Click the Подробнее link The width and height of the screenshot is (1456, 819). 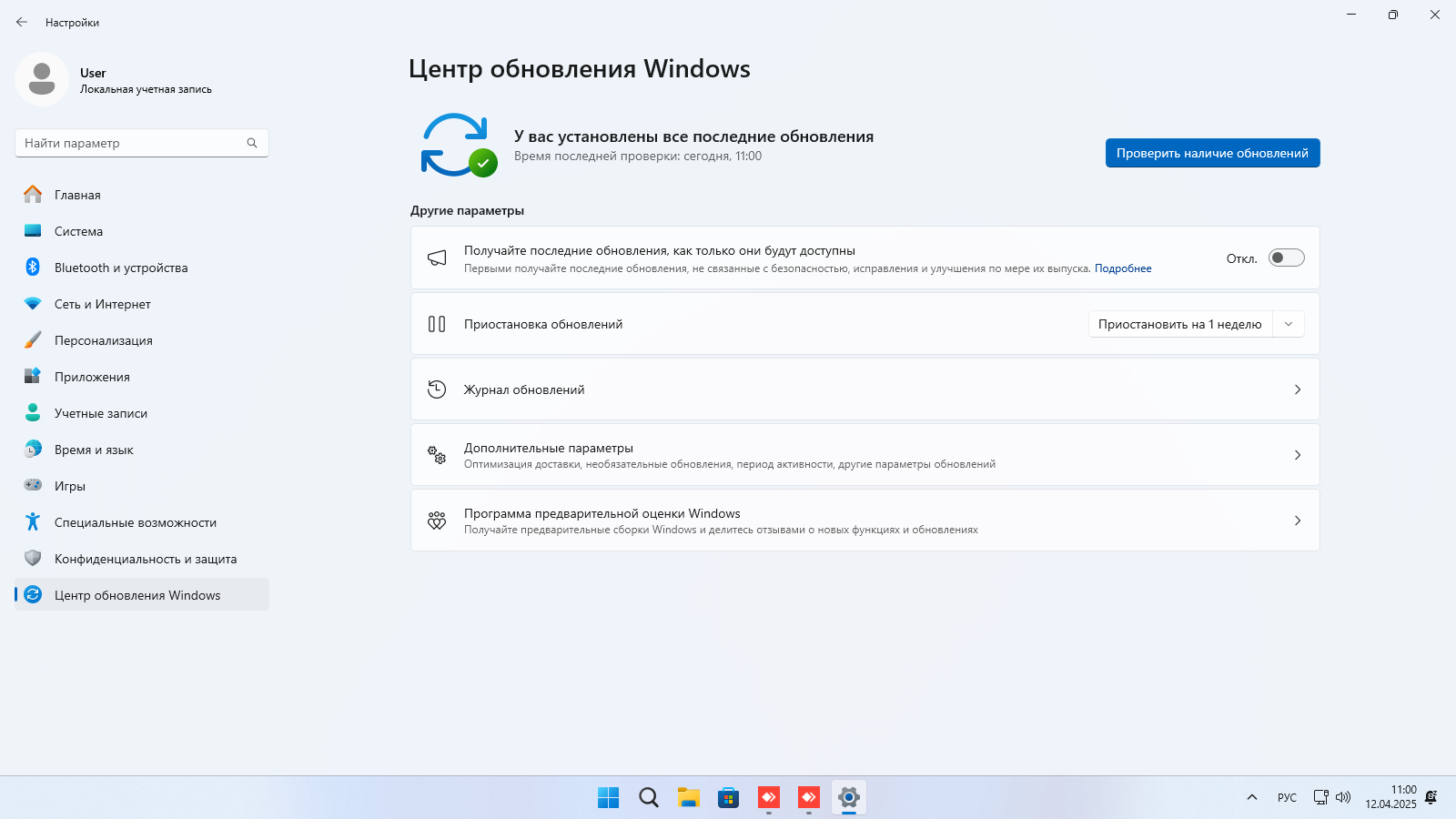(1123, 268)
